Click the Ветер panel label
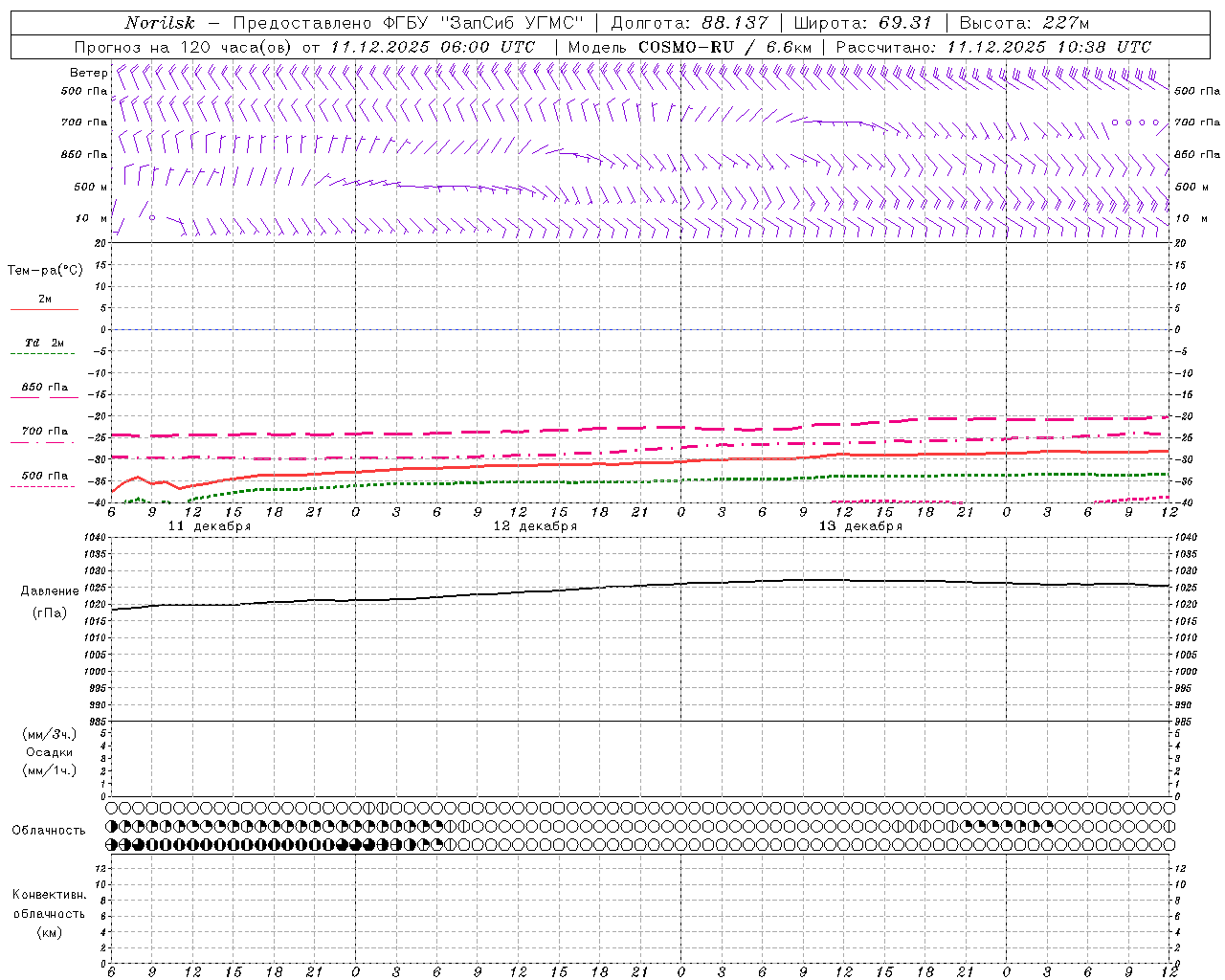Image resolution: width=1225 pixels, height=980 pixels. (88, 73)
